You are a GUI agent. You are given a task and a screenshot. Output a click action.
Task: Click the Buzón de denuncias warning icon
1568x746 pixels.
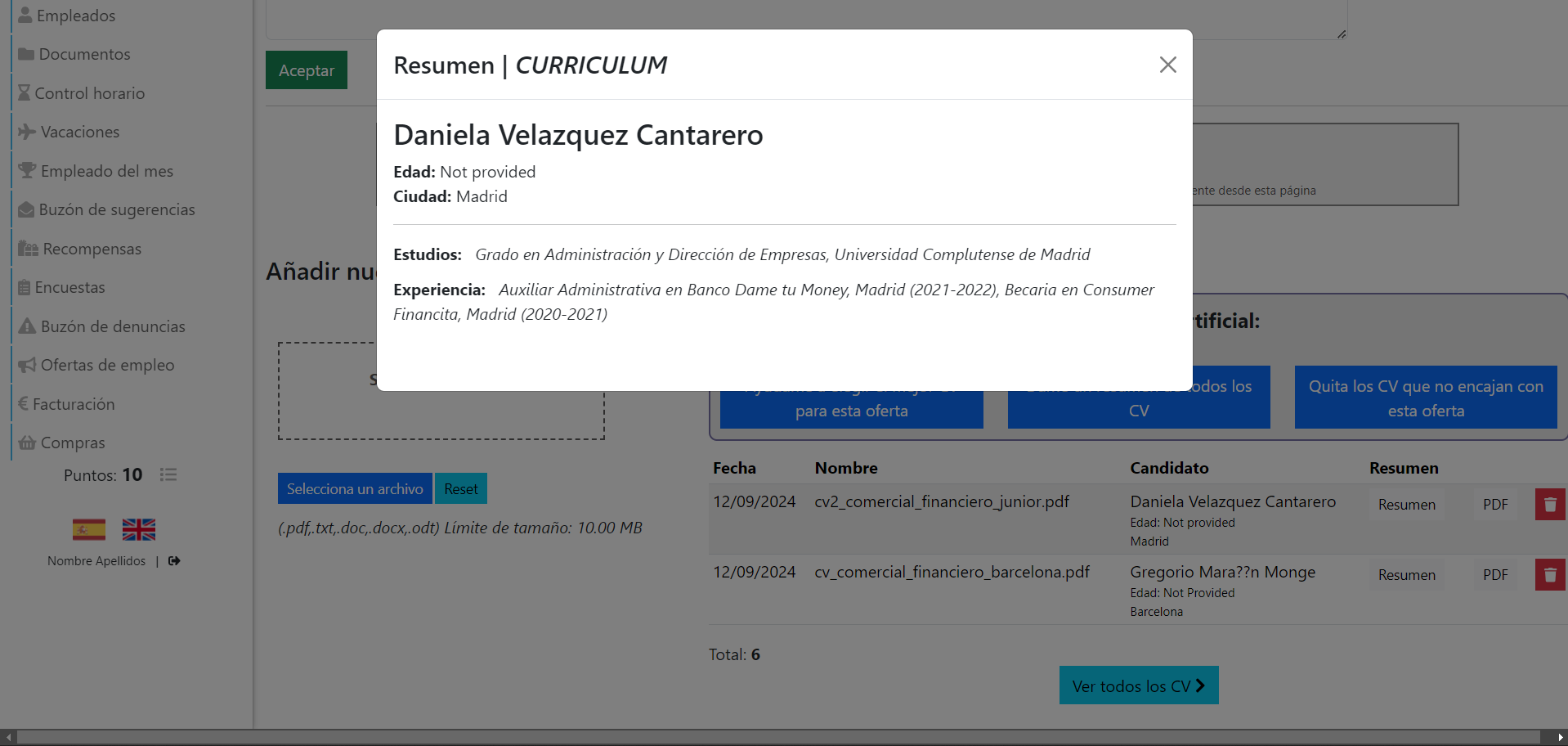pos(27,326)
